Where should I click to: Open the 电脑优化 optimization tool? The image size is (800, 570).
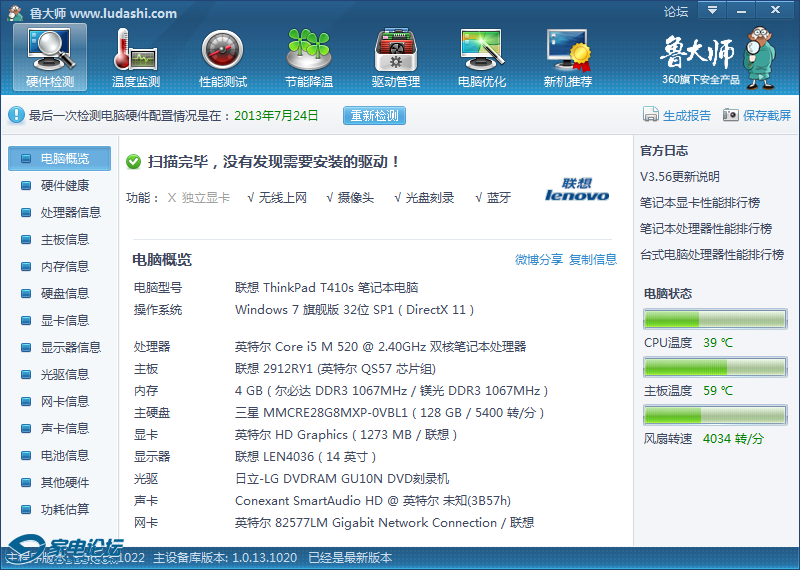pyautogui.click(x=482, y=57)
